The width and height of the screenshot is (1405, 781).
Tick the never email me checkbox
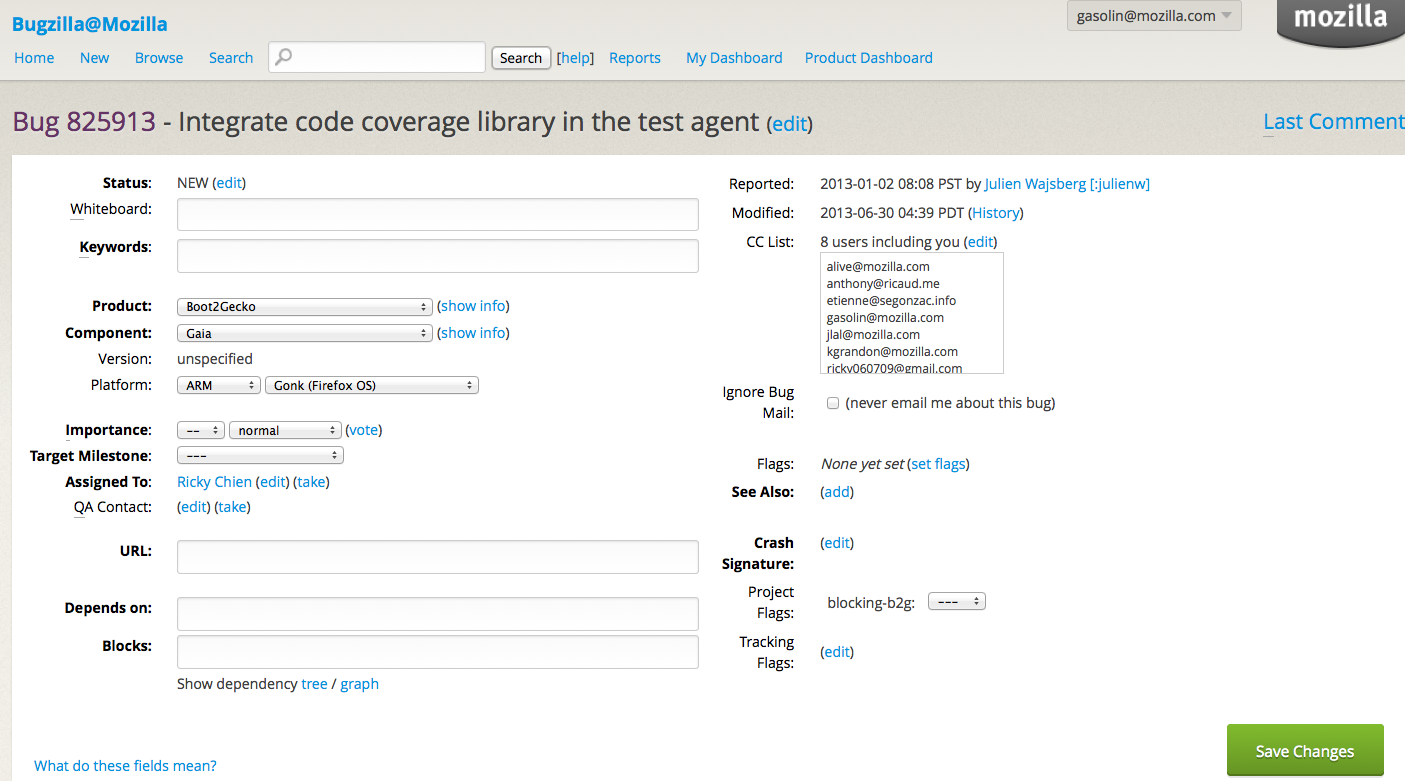(832, 403)
